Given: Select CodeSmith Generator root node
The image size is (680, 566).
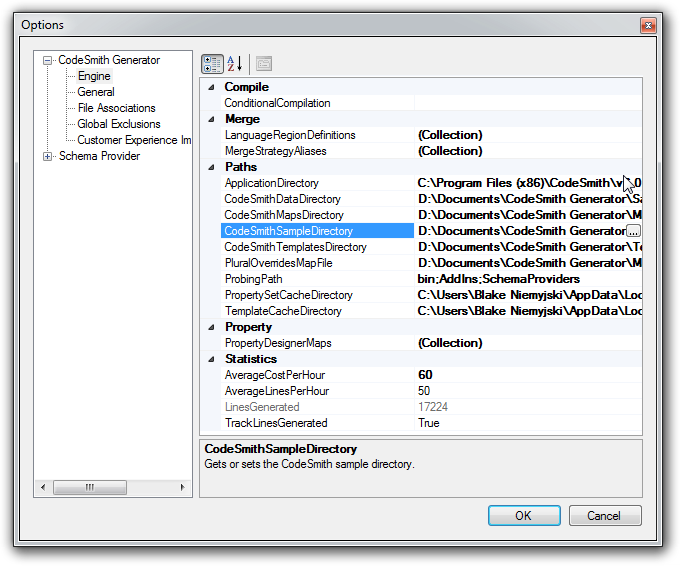Looking at the screenshot, I should (109, 60).
